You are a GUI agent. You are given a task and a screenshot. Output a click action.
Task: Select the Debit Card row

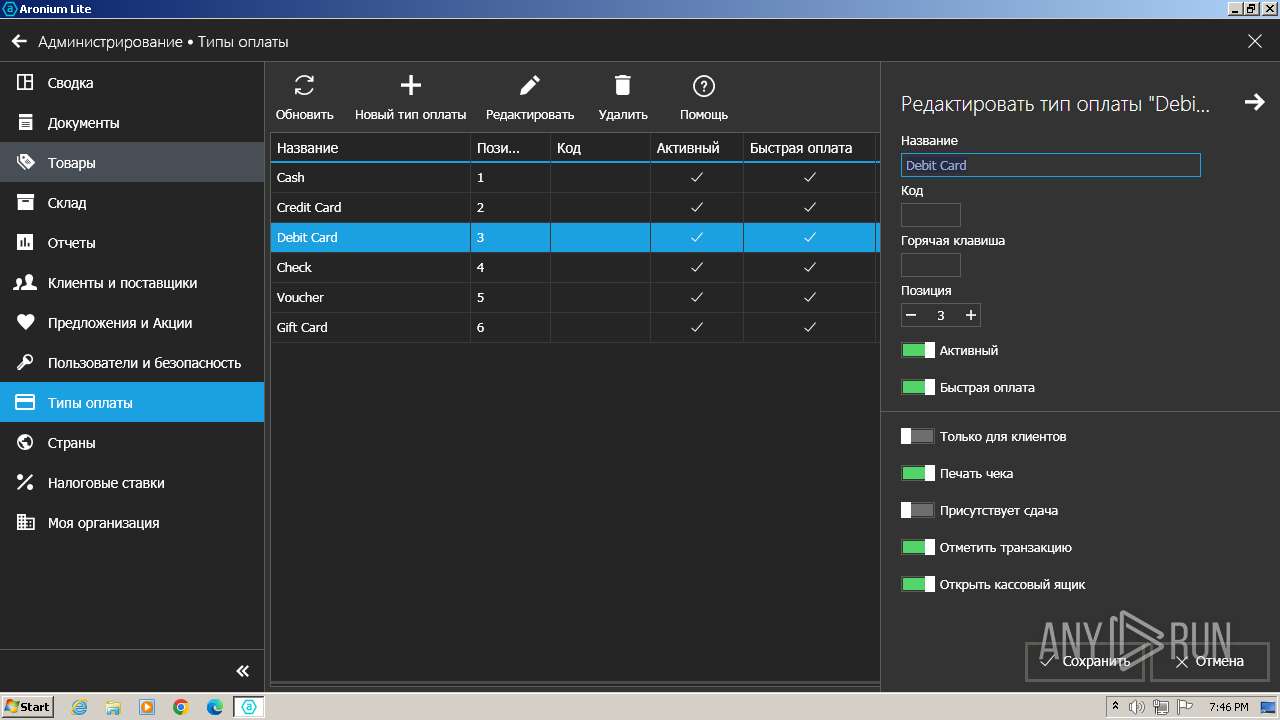tap(575, 237)
